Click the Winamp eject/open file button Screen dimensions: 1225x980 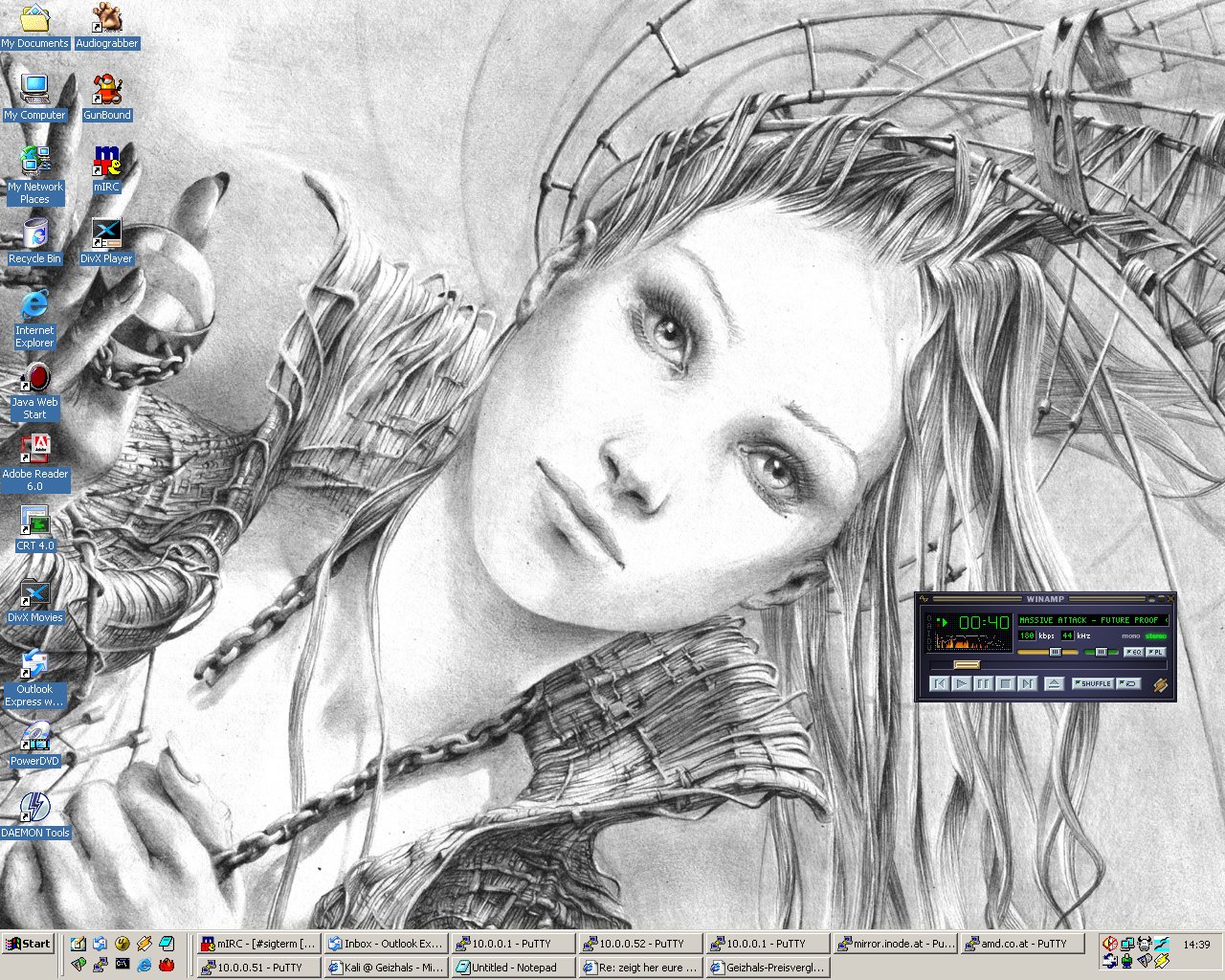pyautogui.click(x=1055, y=684)
